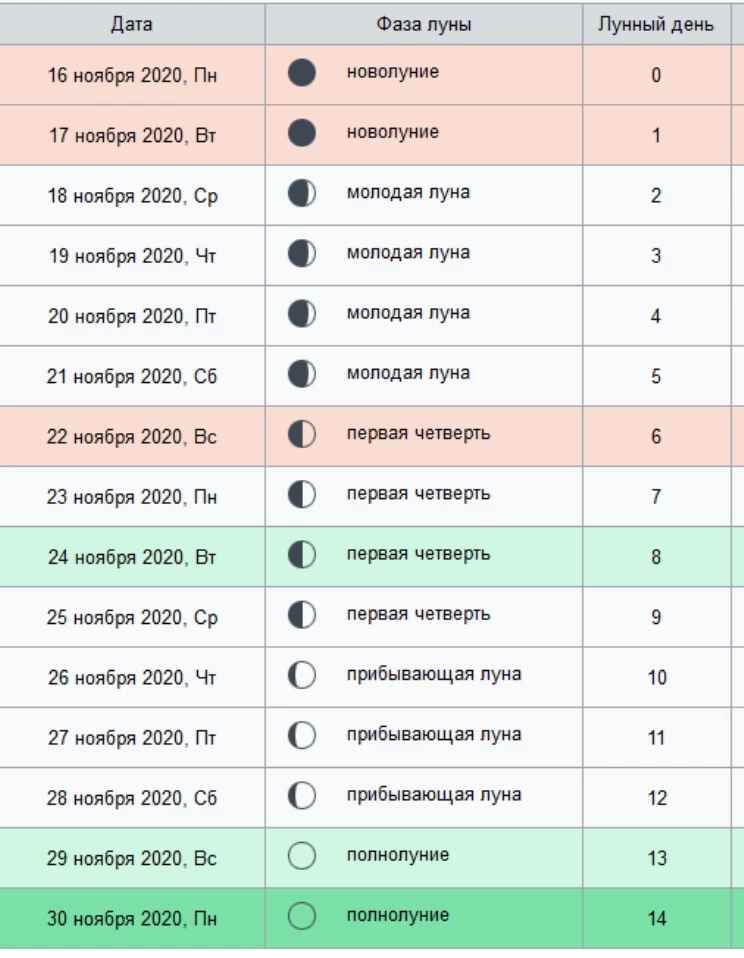Click waxing moon icon for 28 ноября

pos(302,795)
